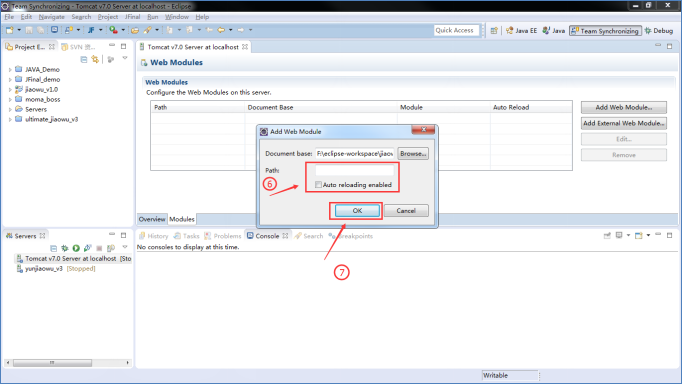Viewport: 683px width, 385px height.
Task: Click the Open Perspective icon
Action: [x=494, y=30]
